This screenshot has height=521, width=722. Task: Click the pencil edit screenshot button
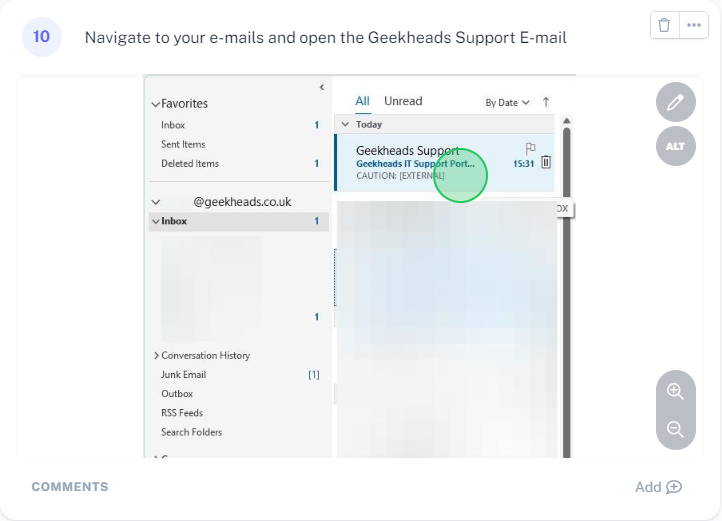(x=676, y=102)
